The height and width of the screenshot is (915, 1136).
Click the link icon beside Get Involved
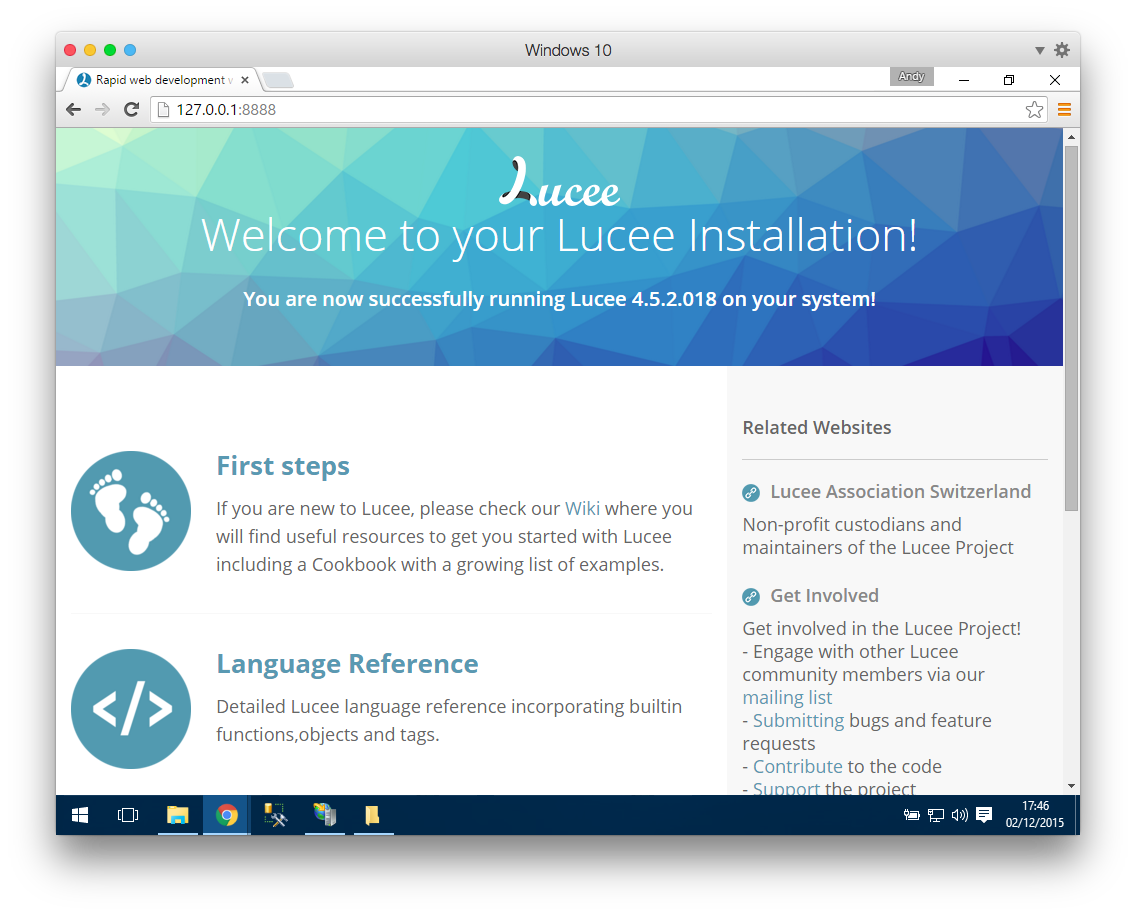751,597
